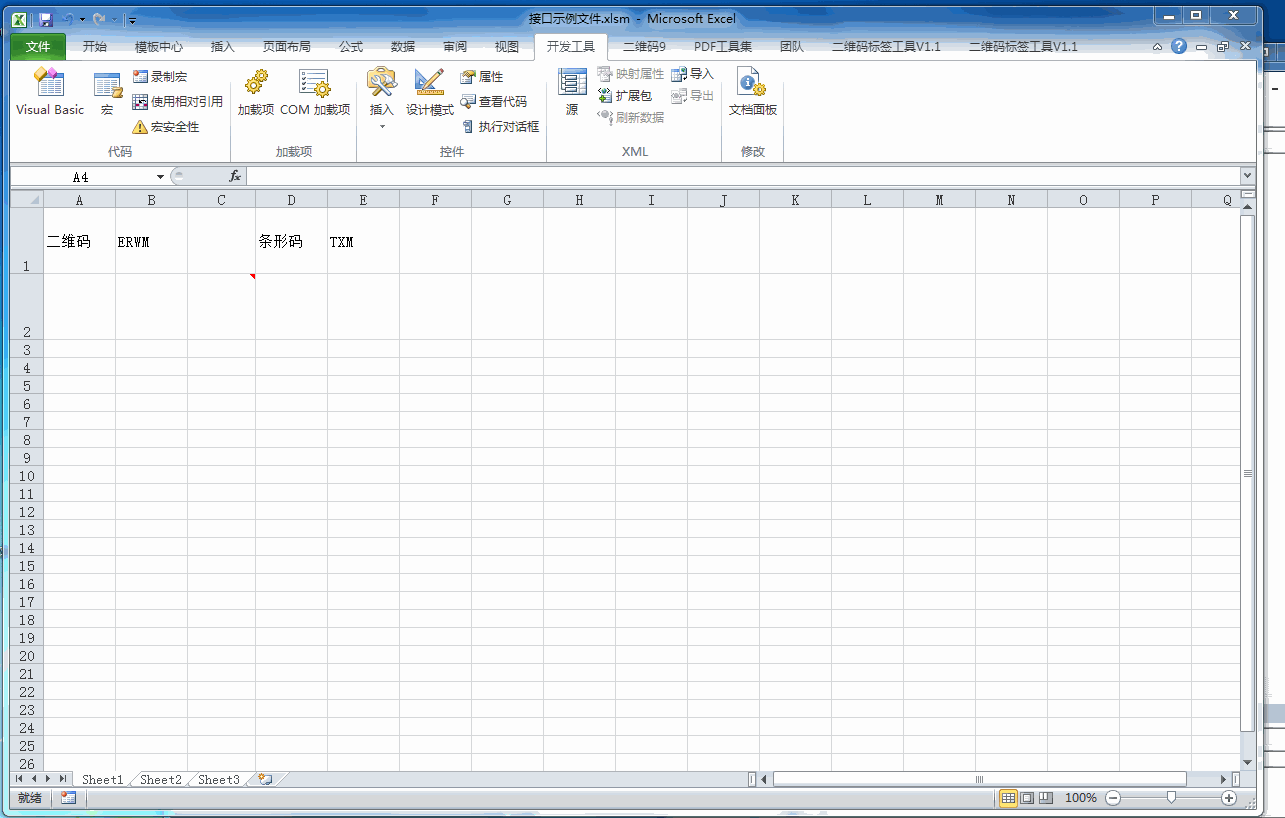Open COM 加载项 dialog

[315, 92]
